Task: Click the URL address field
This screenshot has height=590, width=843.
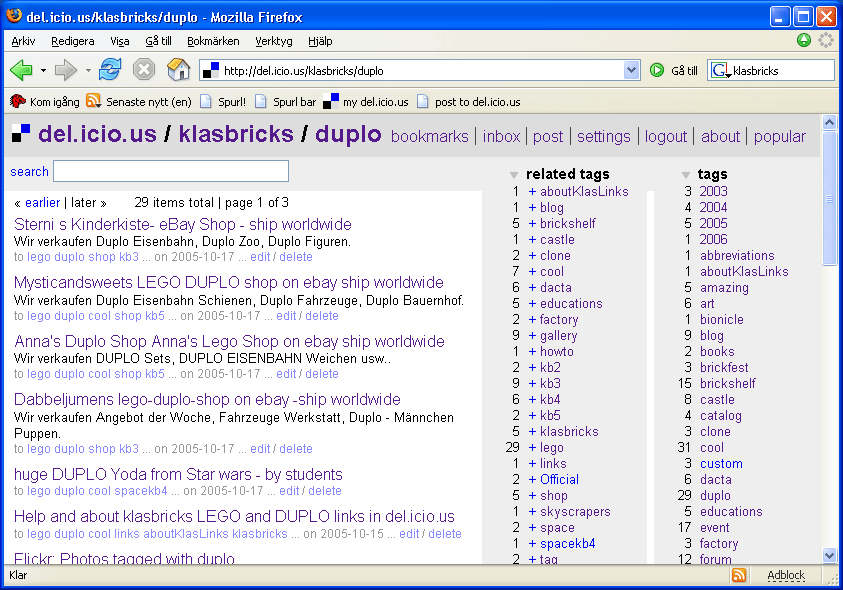Action: (422, 70)
